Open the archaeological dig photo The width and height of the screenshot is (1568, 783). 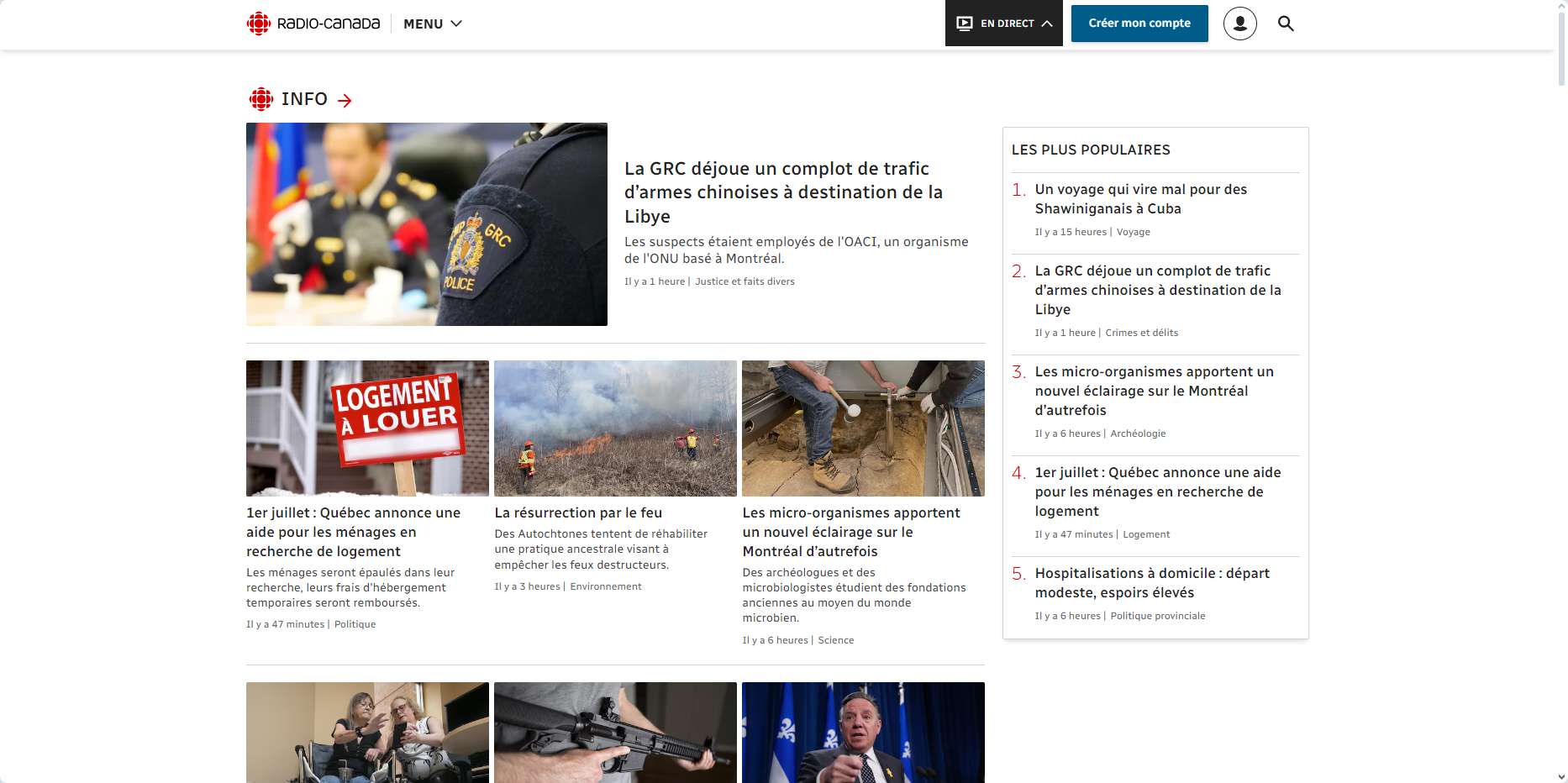863,428
